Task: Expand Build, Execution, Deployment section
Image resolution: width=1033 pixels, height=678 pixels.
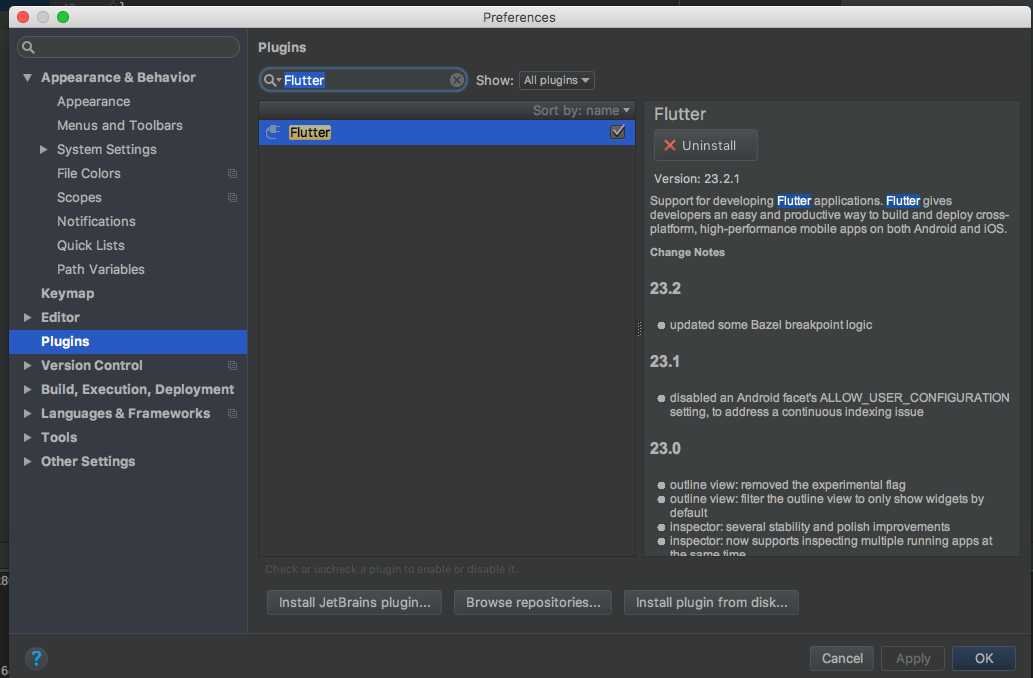Action: [27, 389]
